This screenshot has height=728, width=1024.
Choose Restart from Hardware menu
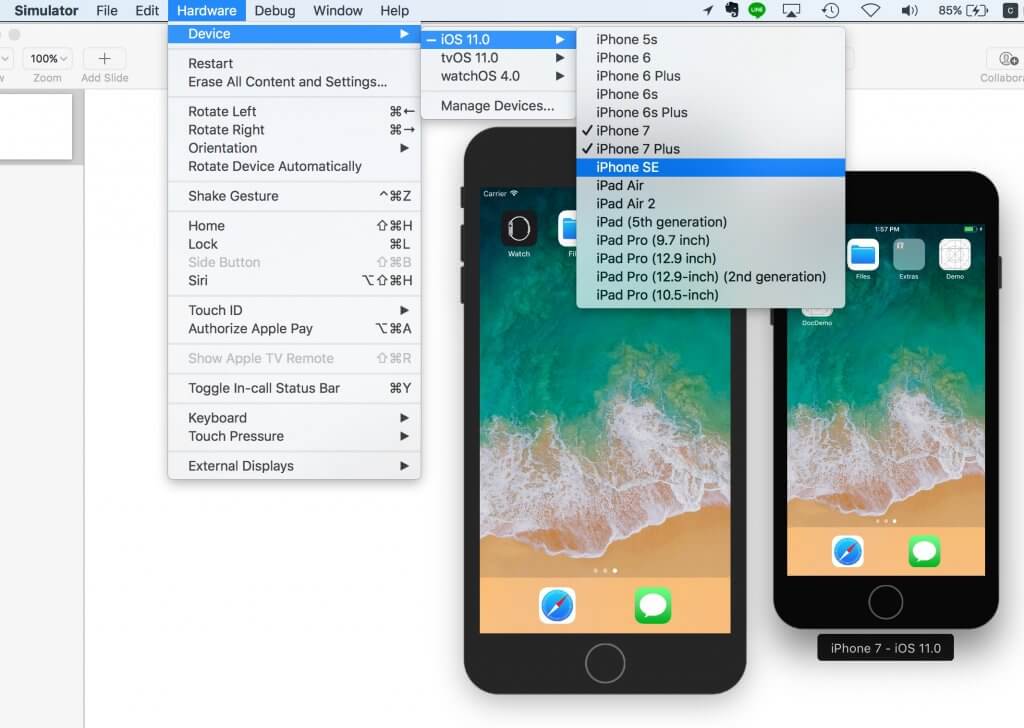click(294, 63)
